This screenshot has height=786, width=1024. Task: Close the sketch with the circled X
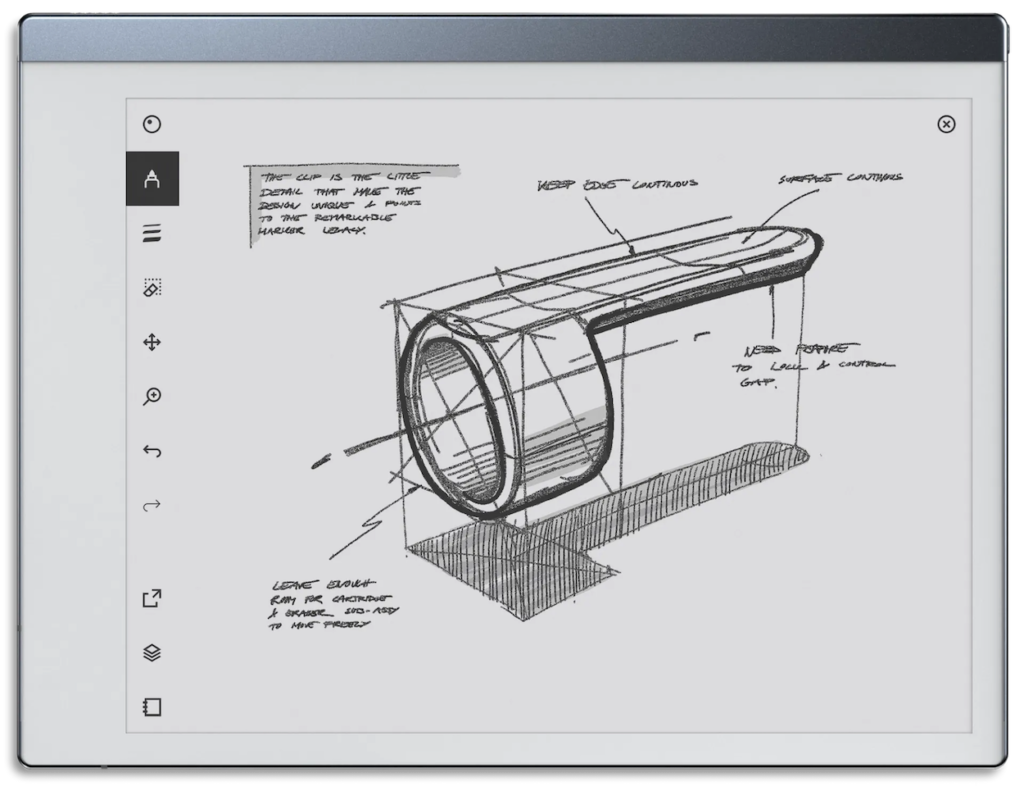coord(944,124)
